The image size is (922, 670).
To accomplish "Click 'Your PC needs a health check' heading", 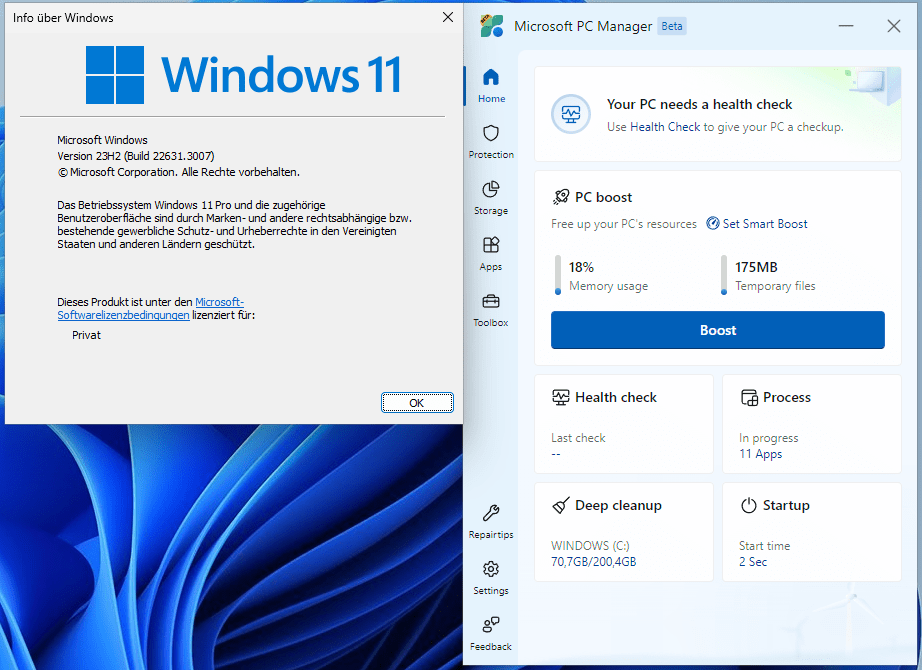I will point(699,104).
